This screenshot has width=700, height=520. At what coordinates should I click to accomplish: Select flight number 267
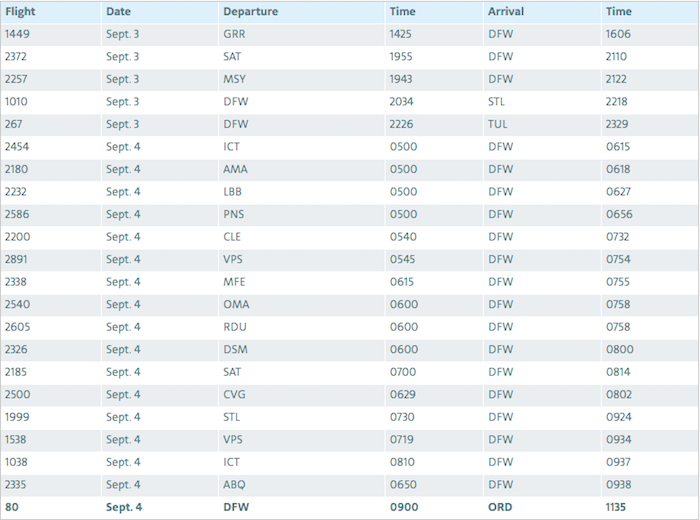[13, 124]
